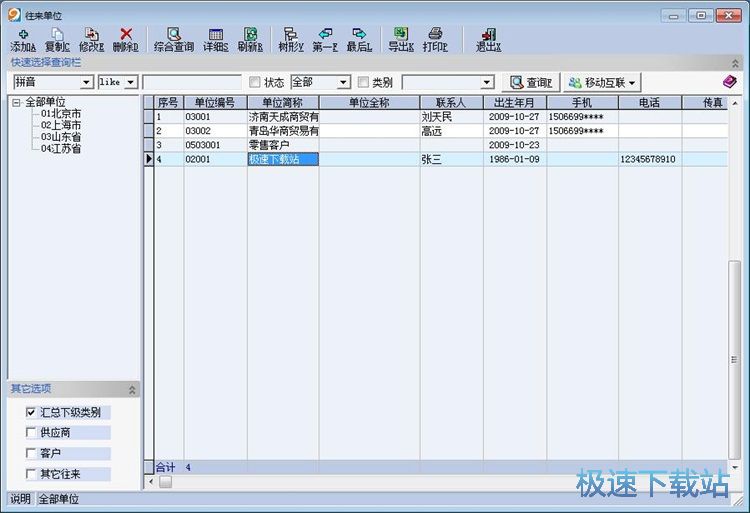
Task: Click the vertical scrollbar up arrow
Action: [735, 103]
